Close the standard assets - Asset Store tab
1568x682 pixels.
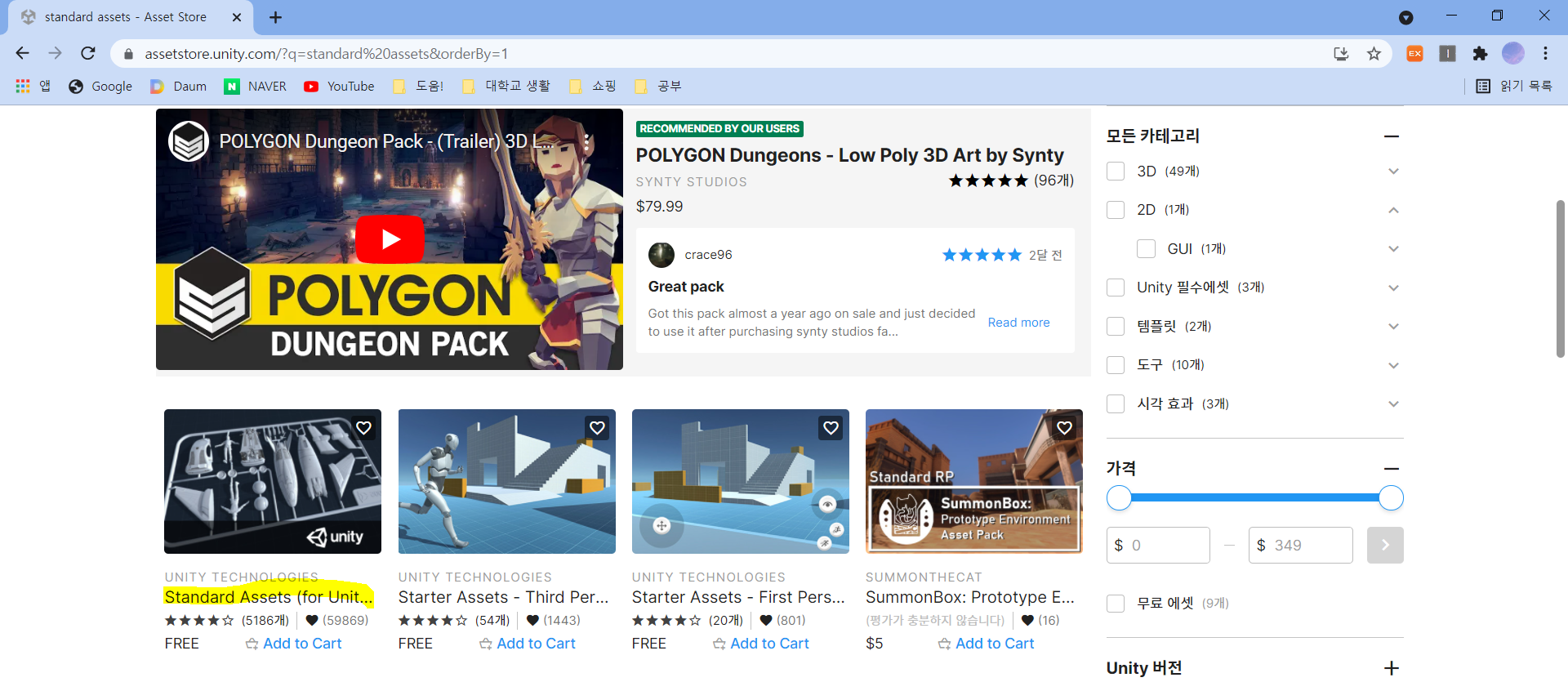(237, 17)
